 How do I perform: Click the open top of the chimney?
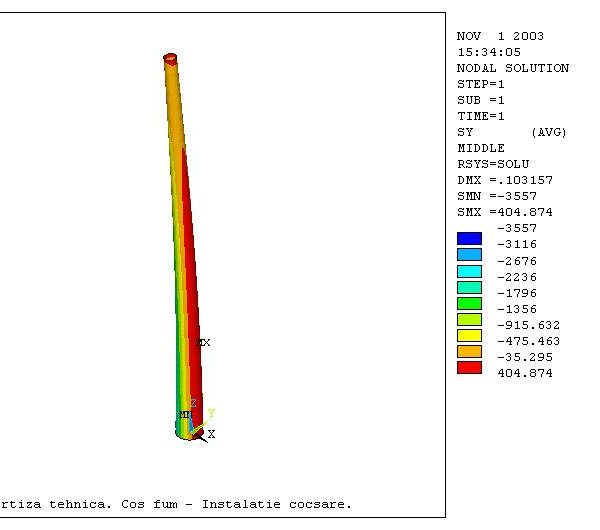[171, 59]
